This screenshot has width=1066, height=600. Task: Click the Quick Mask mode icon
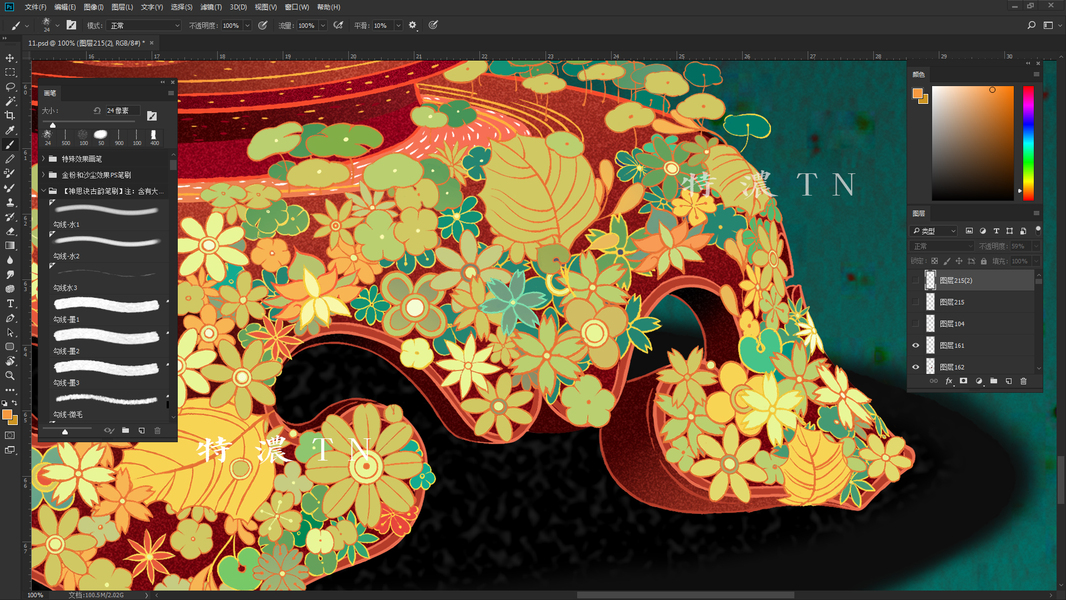pyautogui.click(x=10, y=435)
